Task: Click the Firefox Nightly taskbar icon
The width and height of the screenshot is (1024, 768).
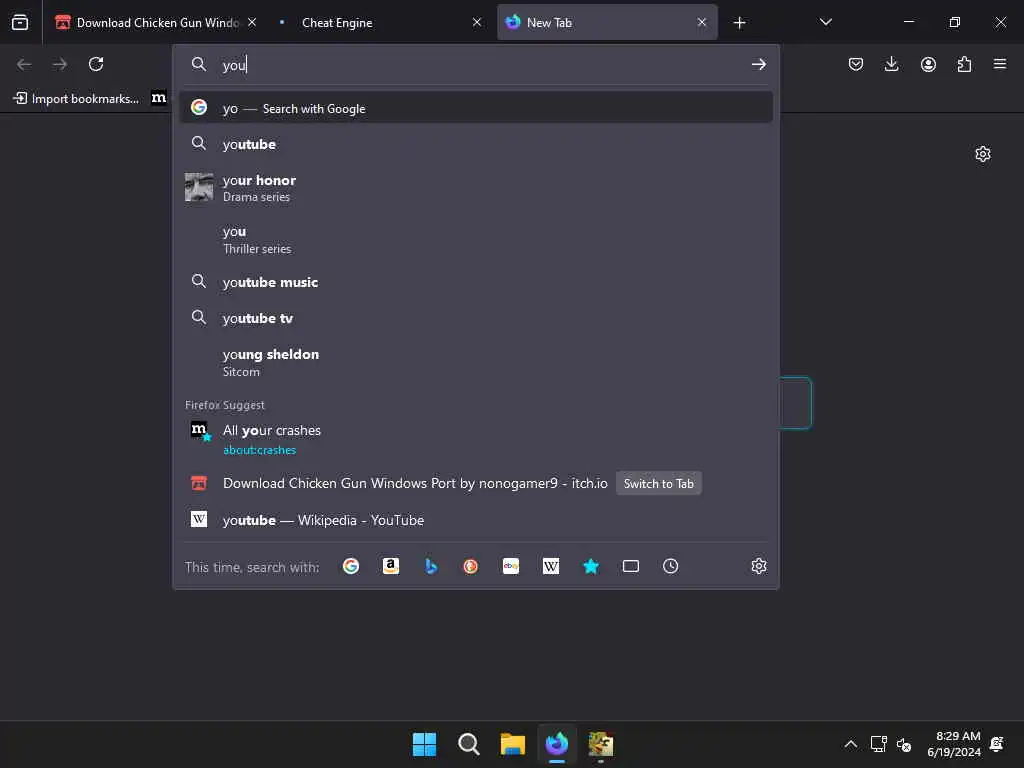Action: pos(557,744)
